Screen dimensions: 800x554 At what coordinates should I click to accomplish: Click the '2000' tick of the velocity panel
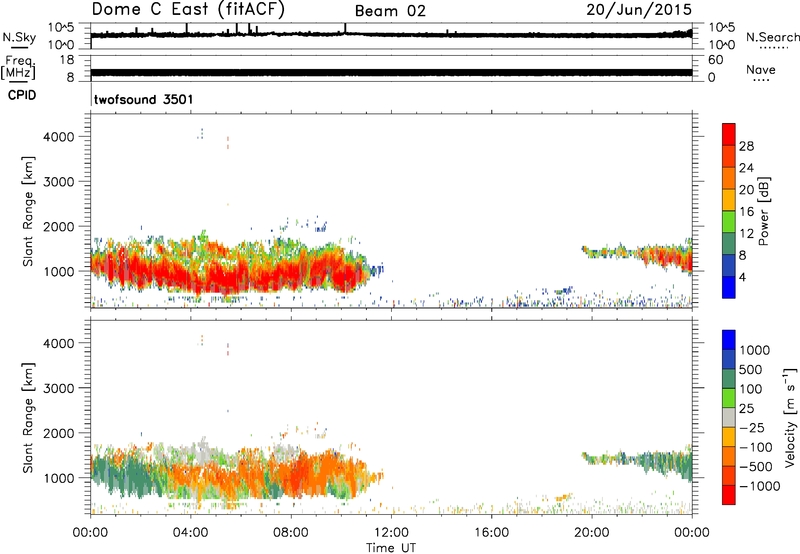tap(58, 433)
